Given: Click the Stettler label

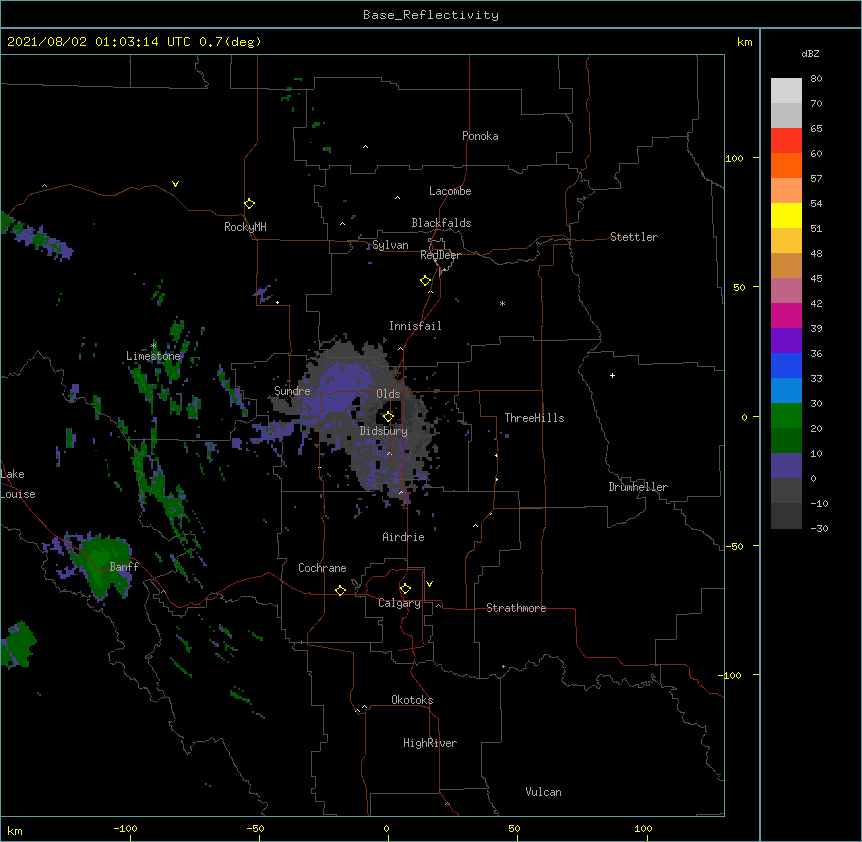Looking at the screenshot, I should 634,237.
